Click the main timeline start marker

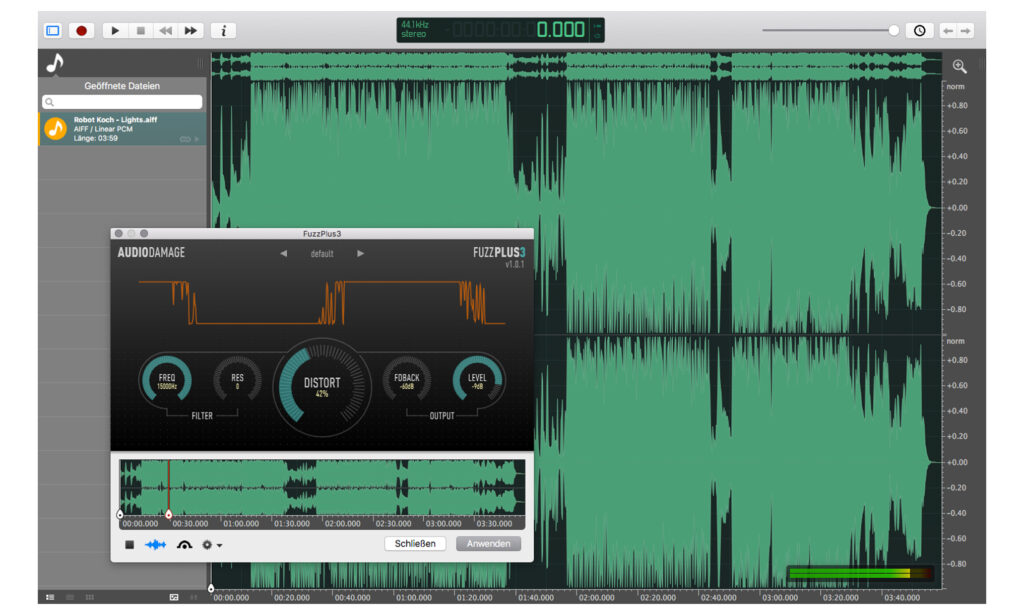coord(211,589)
